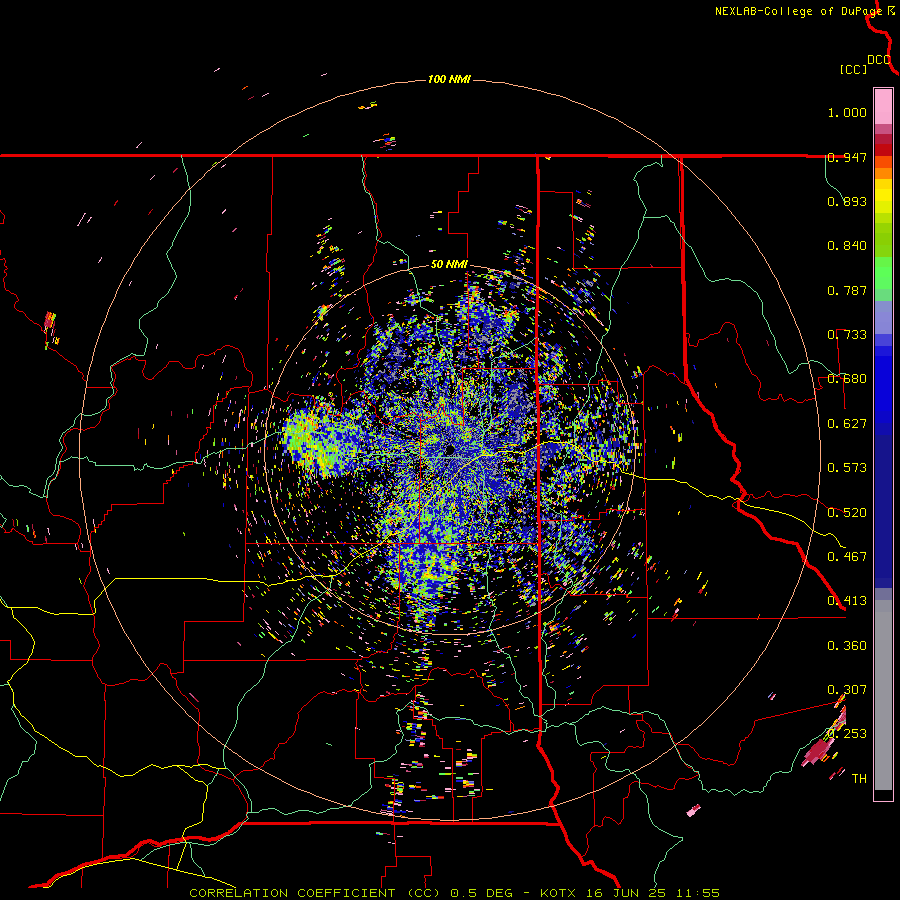
Task: Click the 11:55 time stamp in the footer
Action: tap(697, 893)
